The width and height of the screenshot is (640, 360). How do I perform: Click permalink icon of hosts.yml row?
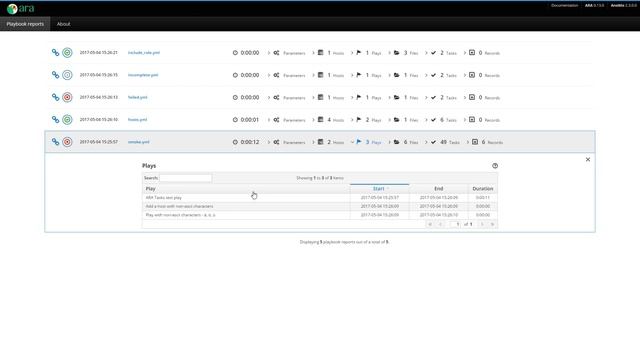tap(56, 120)
